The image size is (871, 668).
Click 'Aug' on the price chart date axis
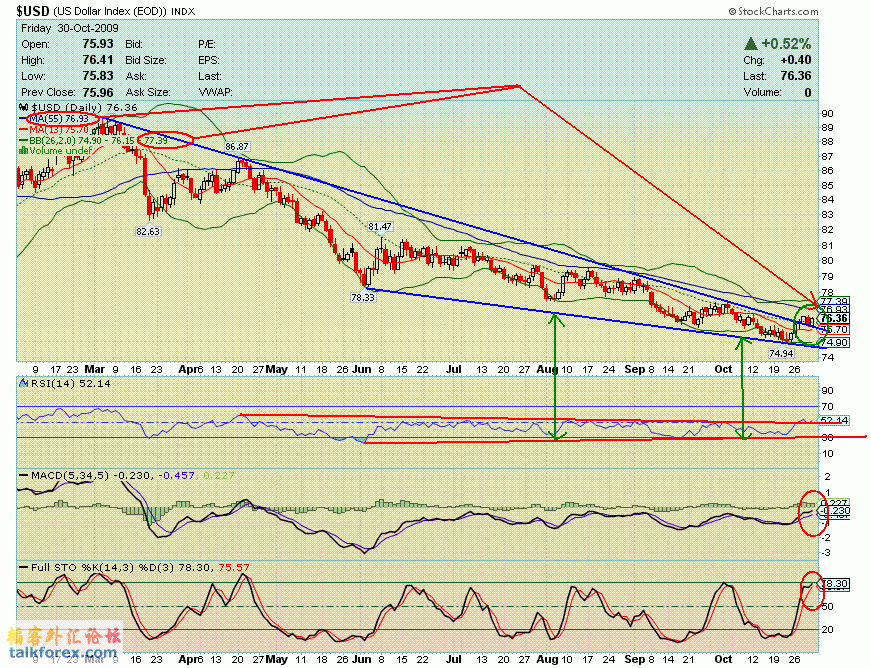(547, 369)
